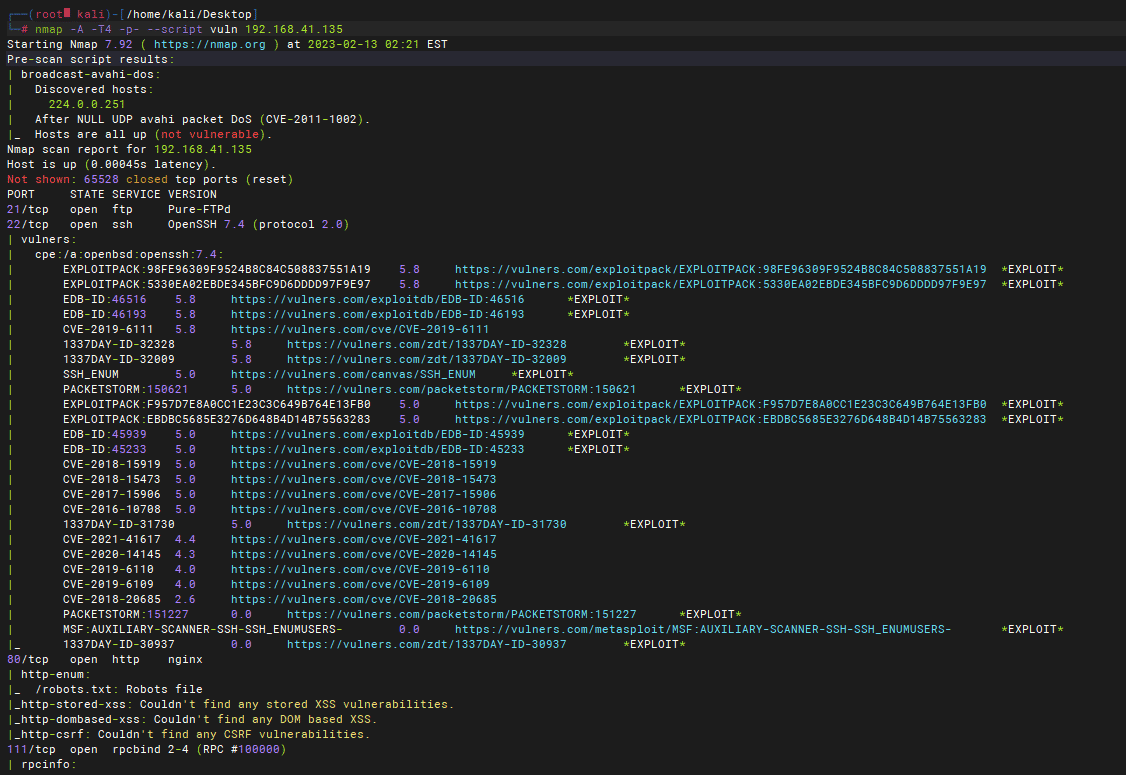This screenshot has height=775, width=1126.
Task: Select the http-stored-xss result line
Action: pyautogui.click(x=234, y=705)
